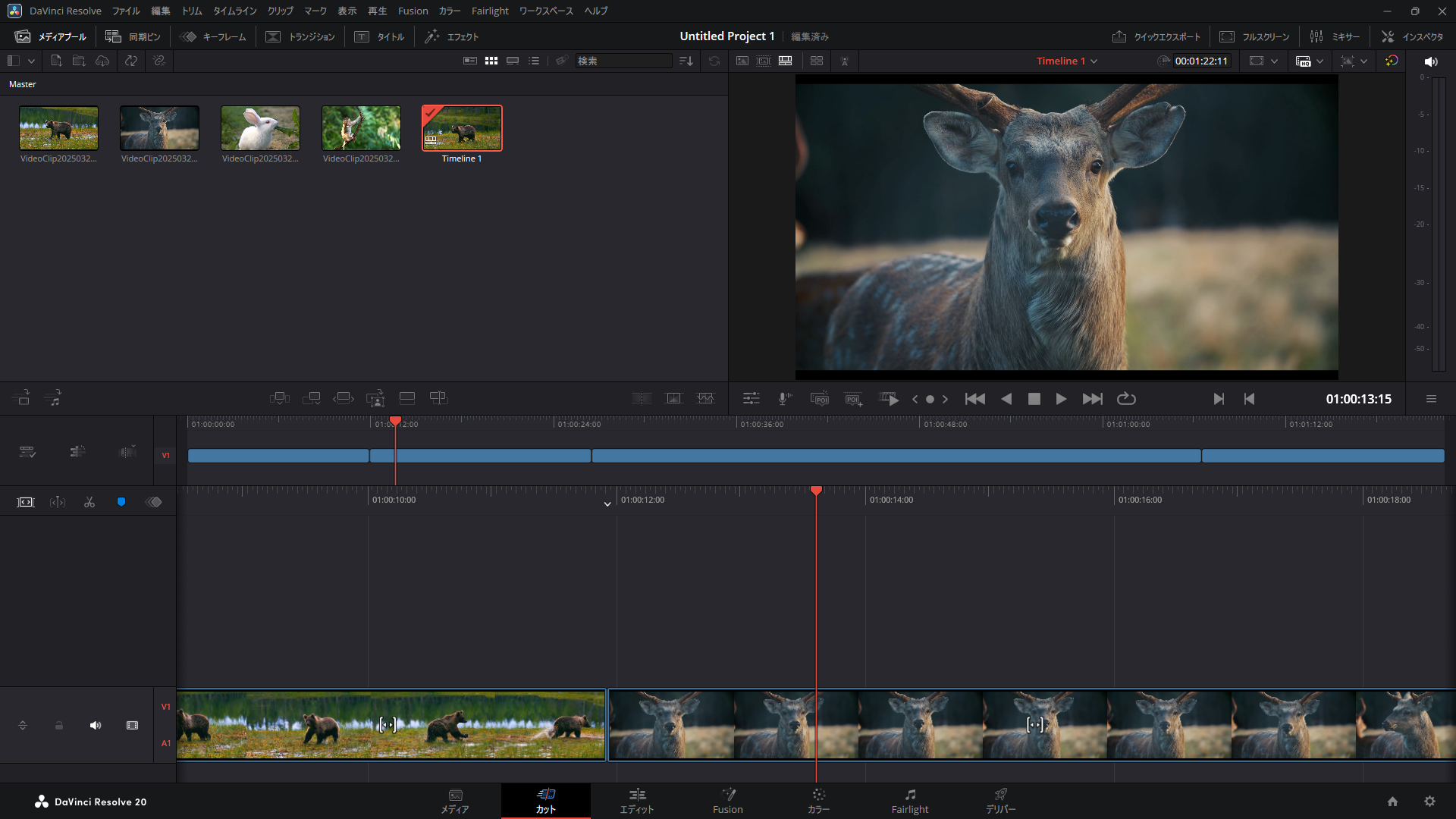Image resolution: width=1456 pixels, height=819 pixels.
Task: Click the timeline options hamburger icon
Action: (1431, 399)
